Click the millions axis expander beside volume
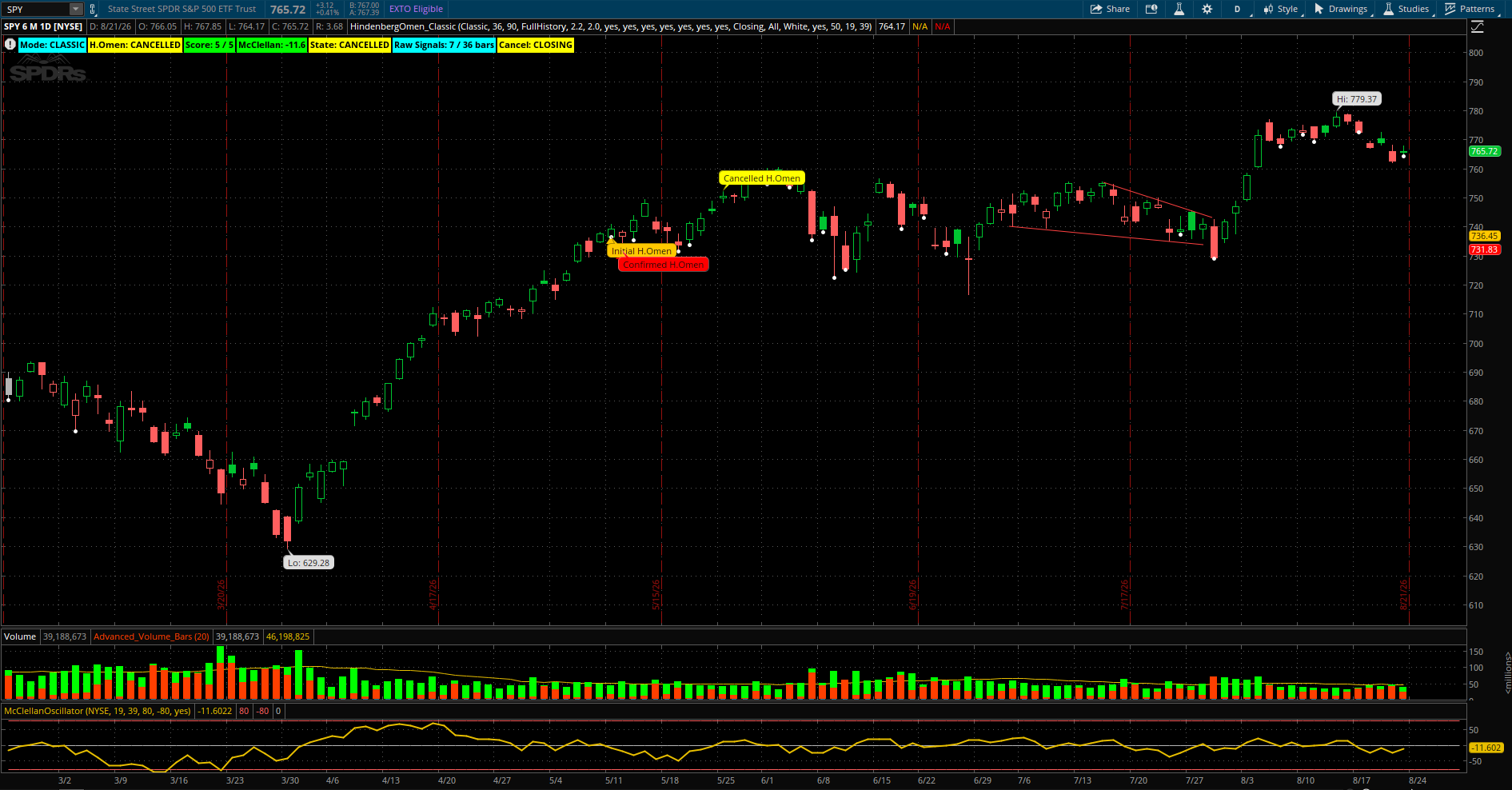The image size is (1512, 790). [x=1507, y=672]
